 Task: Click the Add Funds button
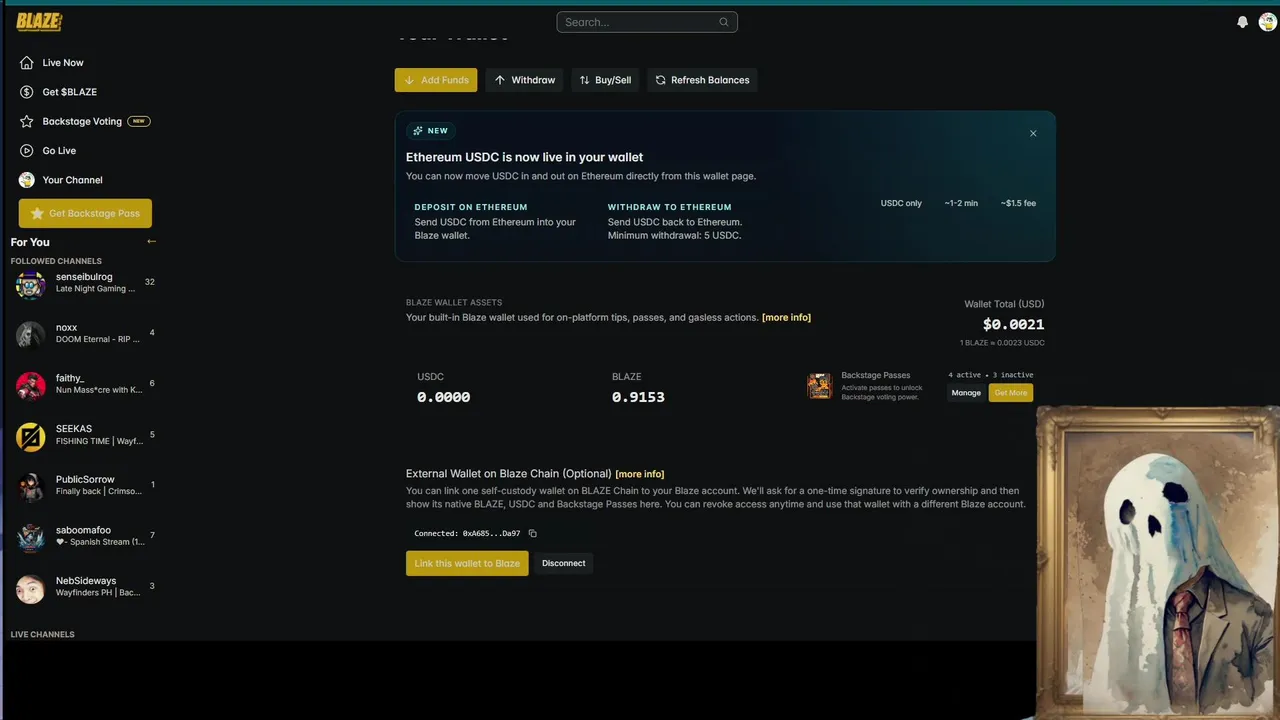(x=436, y=80)
